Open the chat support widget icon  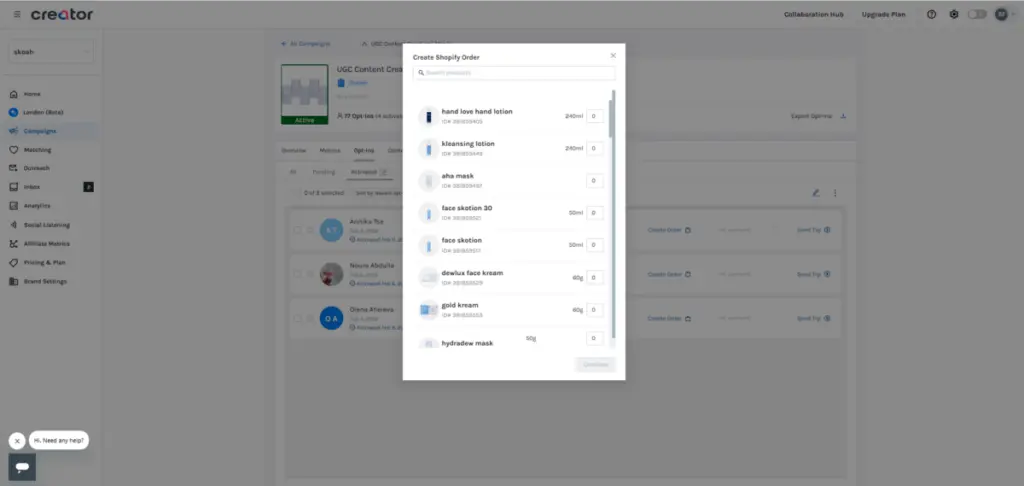[x=22, y=467]
